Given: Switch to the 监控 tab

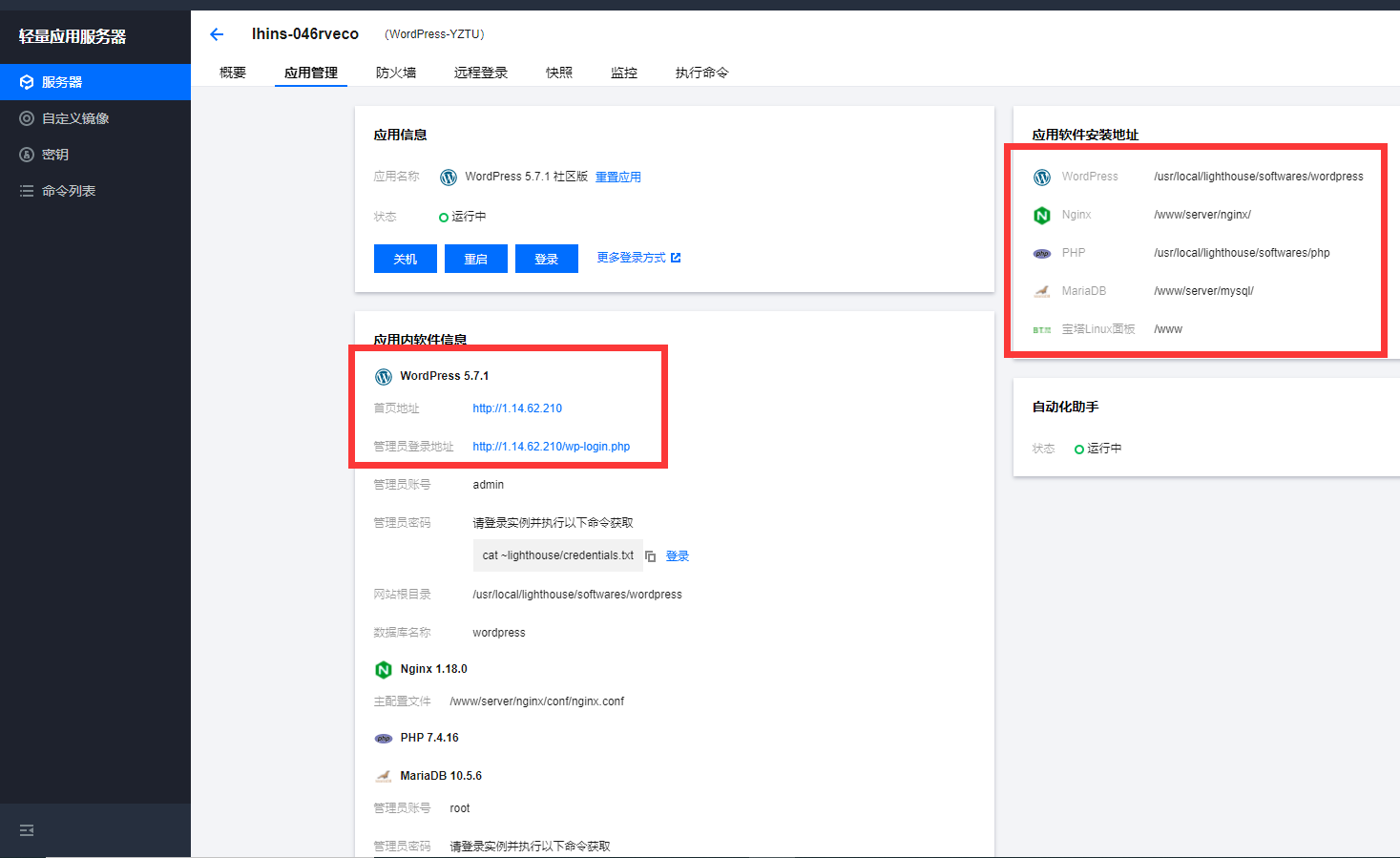Looking at the screenshot, I should click(x=624, y=73).
